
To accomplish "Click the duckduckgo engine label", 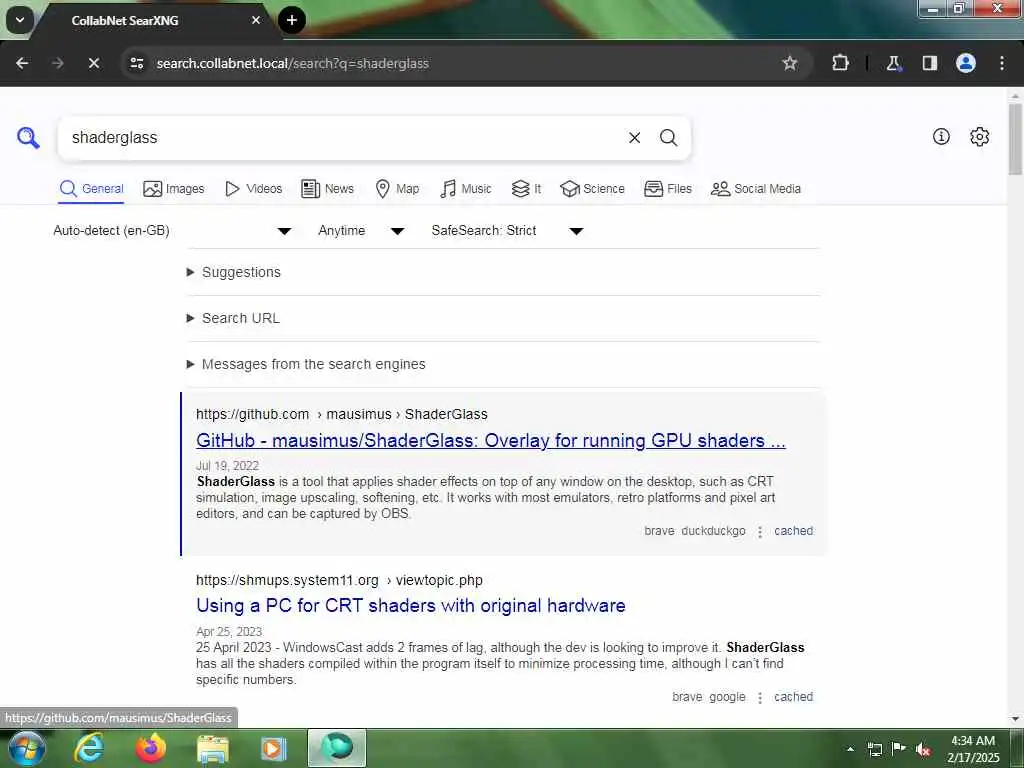I will pyautogui.click(x=713, y=531).
